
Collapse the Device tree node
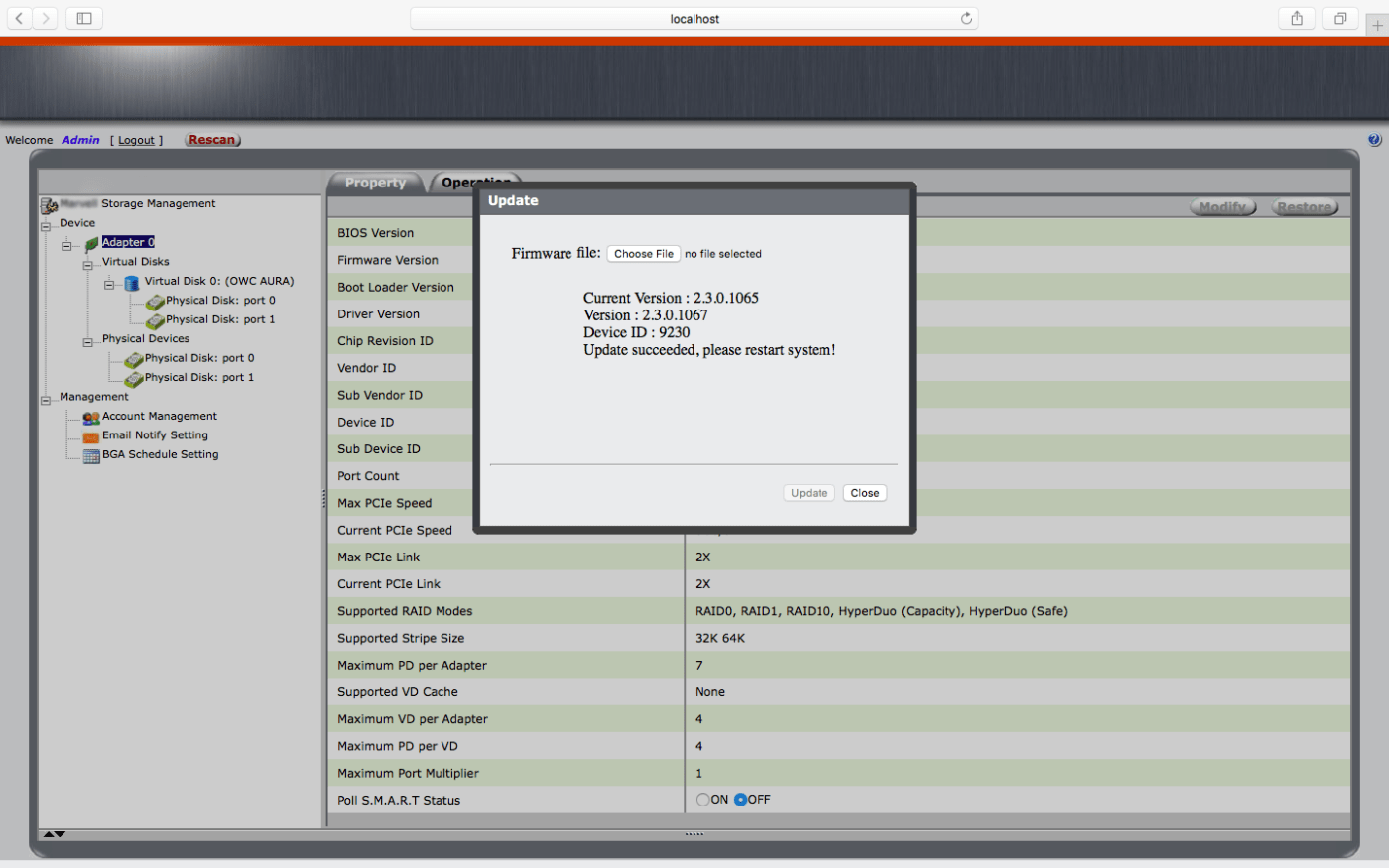click(46, 225)
